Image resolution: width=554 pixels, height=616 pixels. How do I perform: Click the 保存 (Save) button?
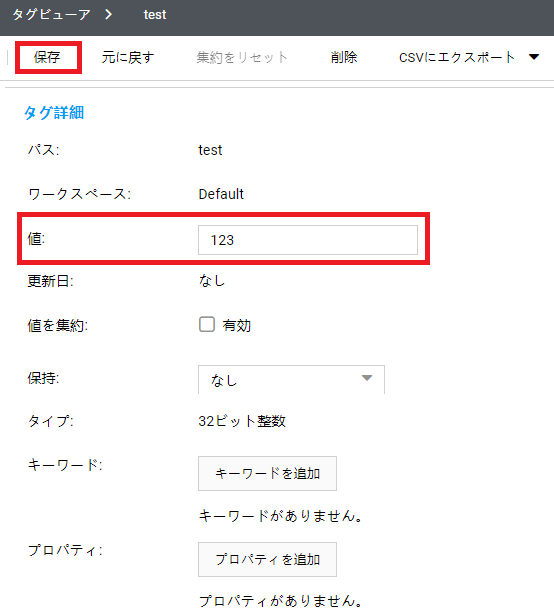[47, 57]
